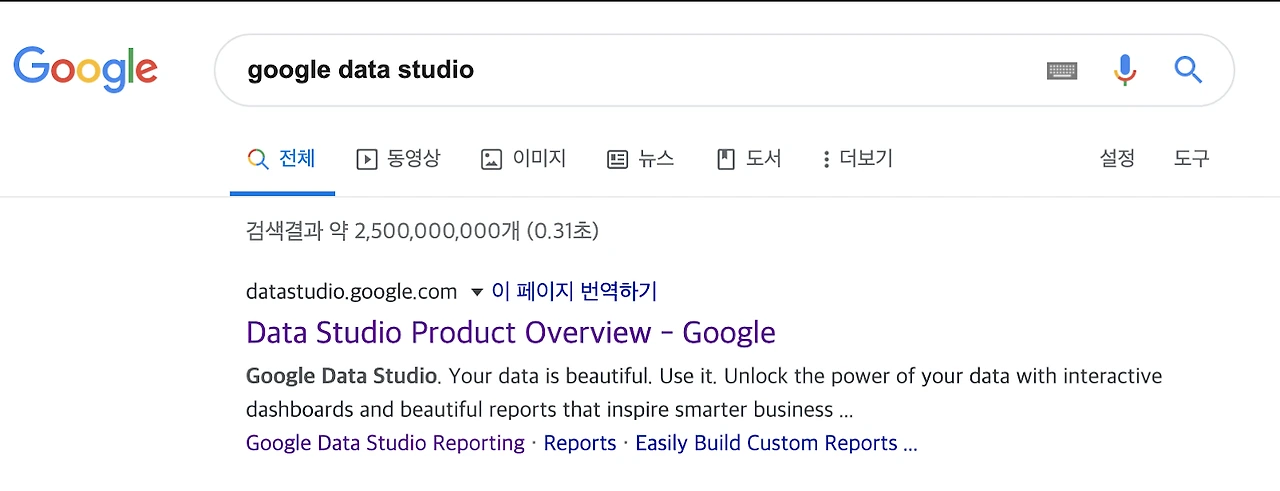This screenshot has width=1280, height=491.
Task: Start voice search with microphone icon
Action: [1125, 69]
